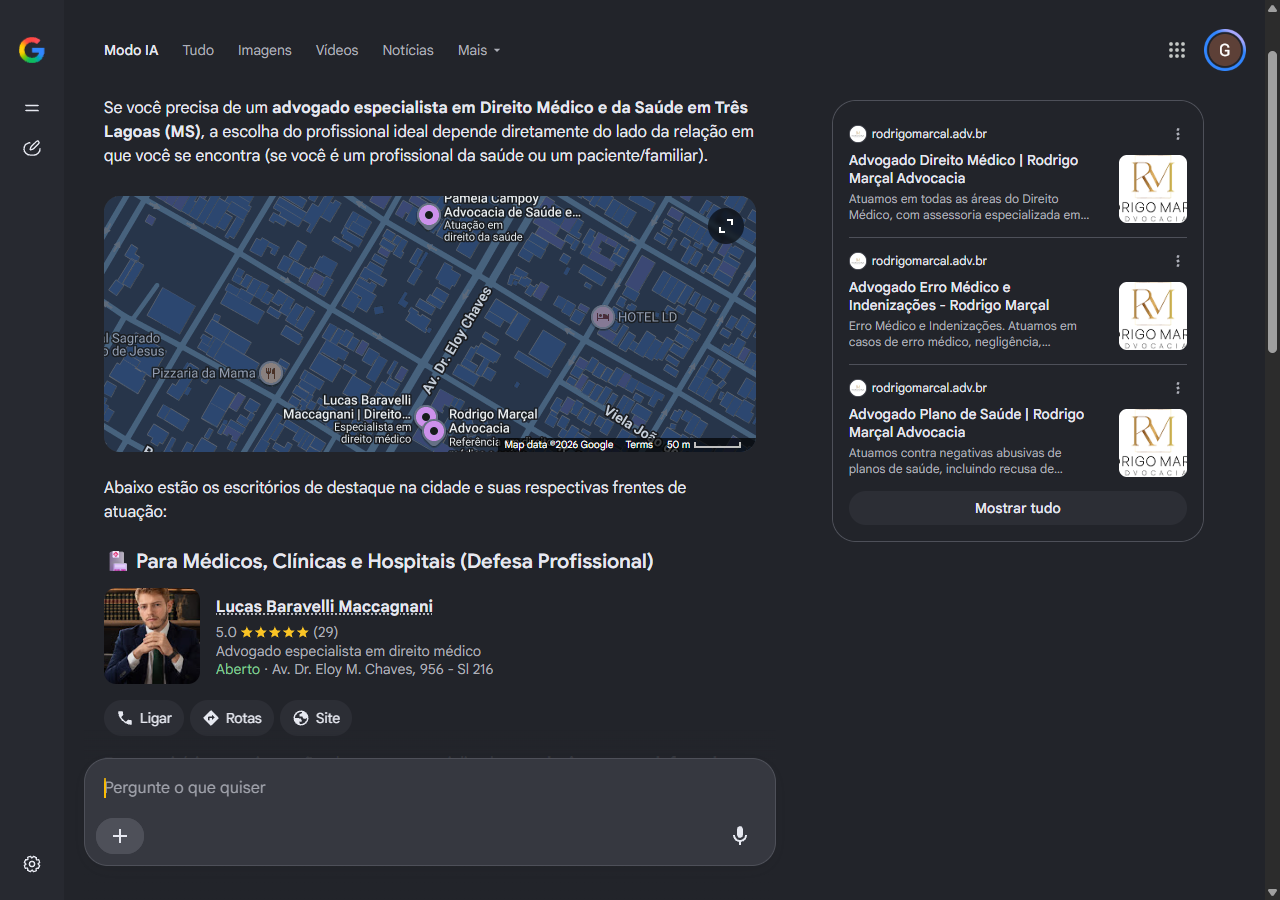Click the 5.0 star rating with 29 reviews

[277, 632]
